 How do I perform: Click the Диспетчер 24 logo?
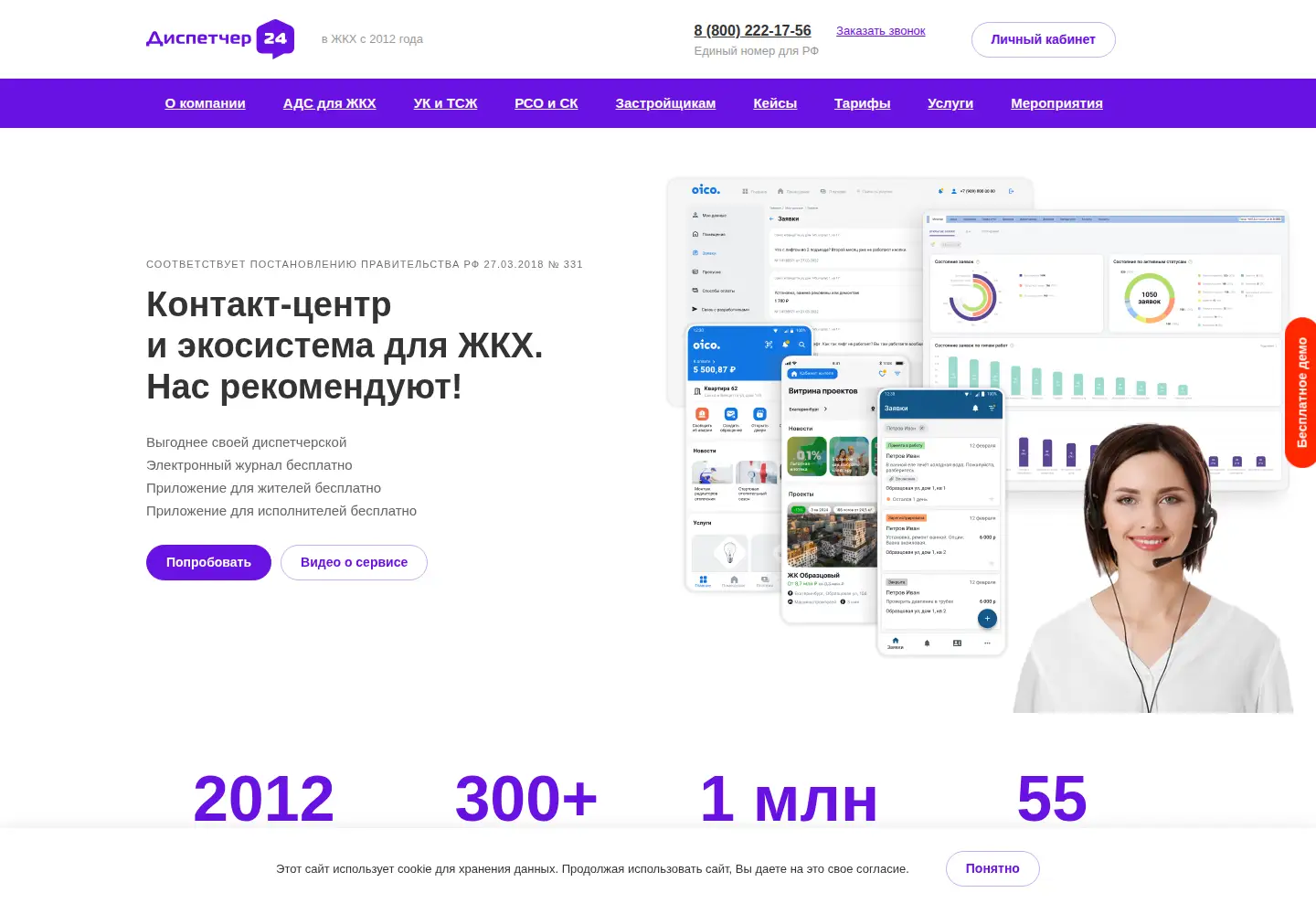220,38
